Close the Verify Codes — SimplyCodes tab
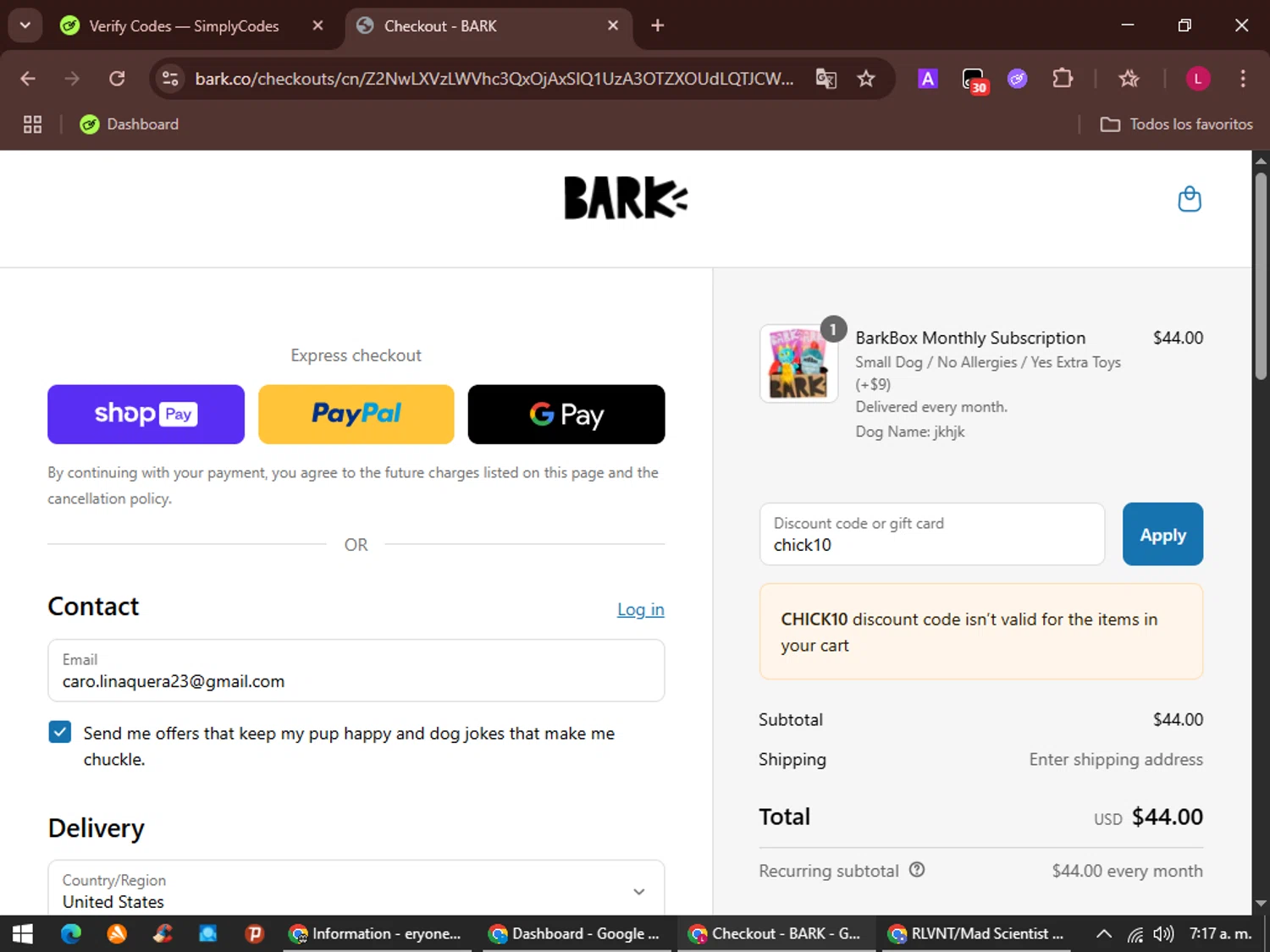This screenshot has height=952, width=1270. [317, 25]
